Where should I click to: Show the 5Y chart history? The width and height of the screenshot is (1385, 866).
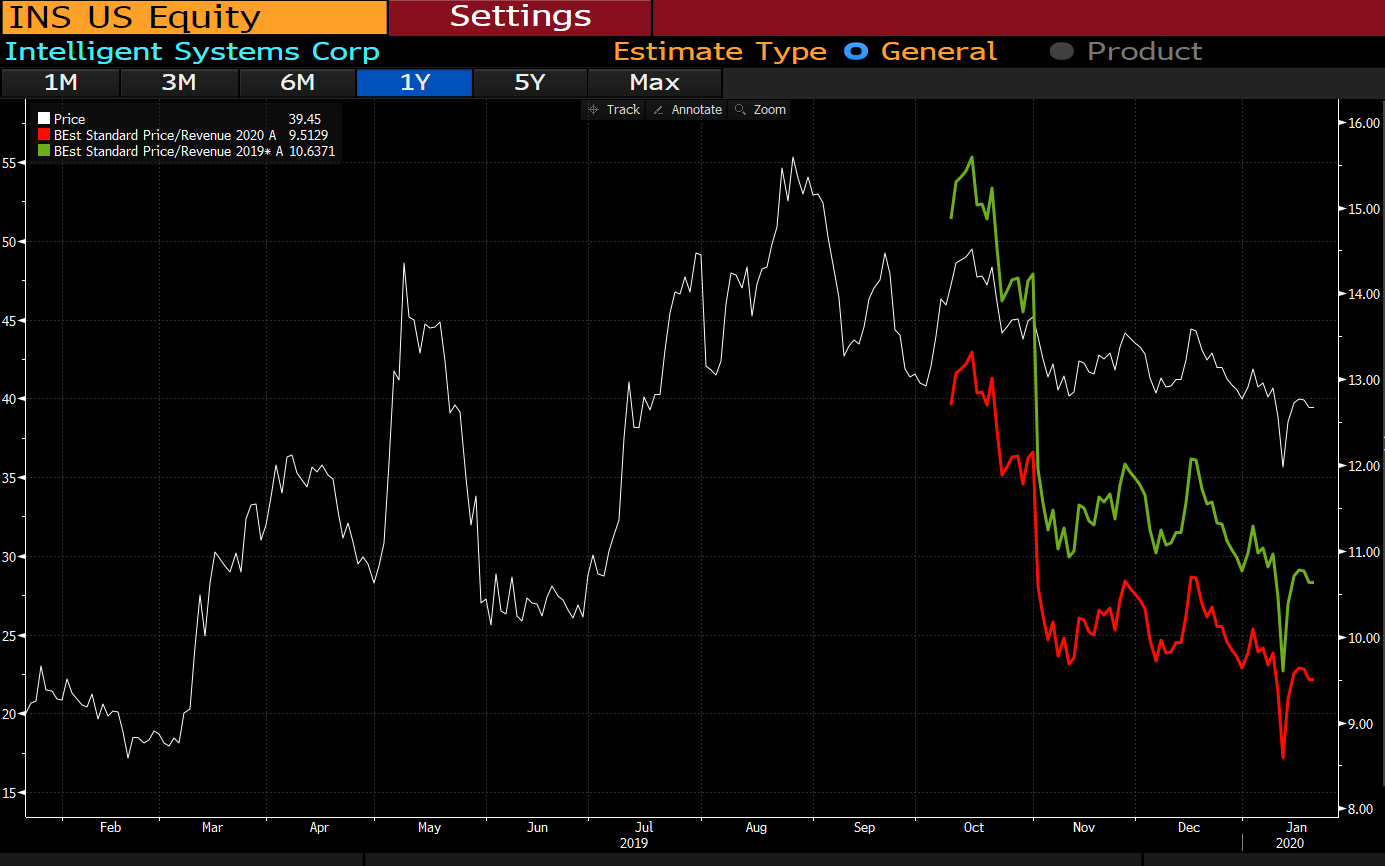[x=530, y=83]
